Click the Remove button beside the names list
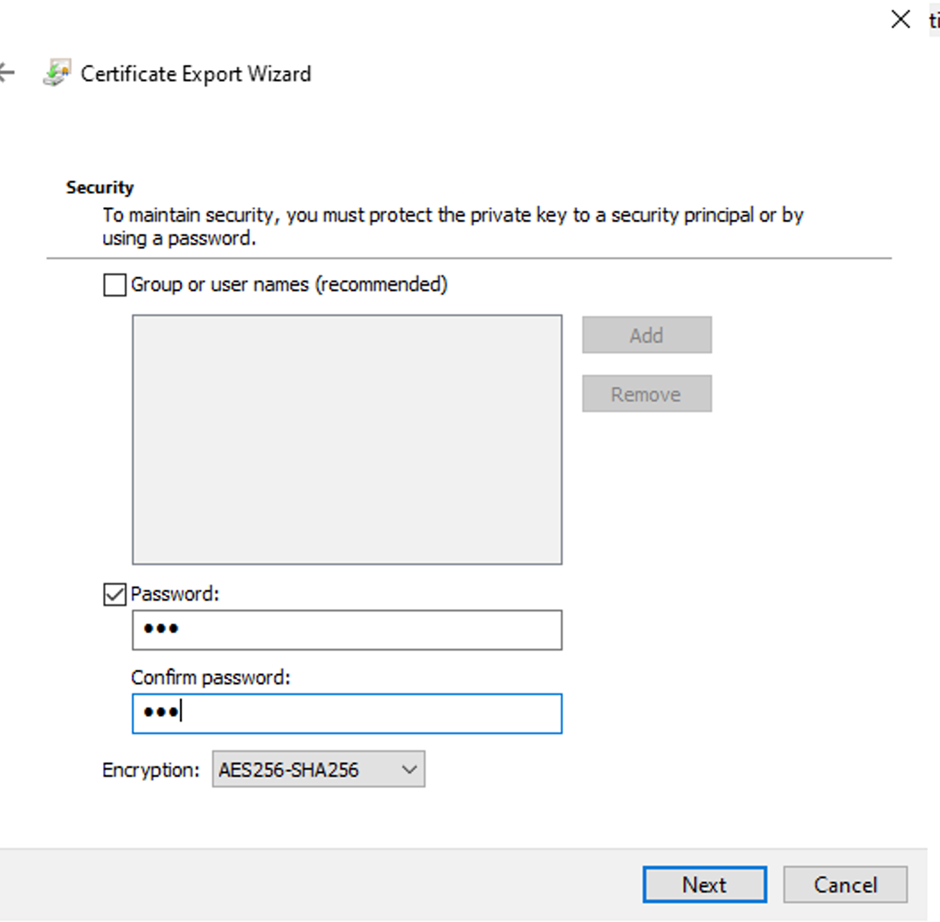The height and width of the screenshot is (922, 940). click(x=646, y=394)
